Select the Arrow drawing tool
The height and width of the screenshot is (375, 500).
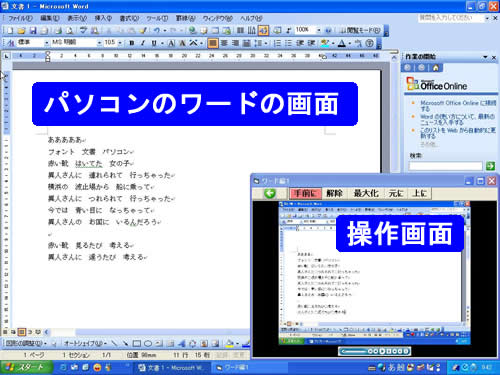125,343
